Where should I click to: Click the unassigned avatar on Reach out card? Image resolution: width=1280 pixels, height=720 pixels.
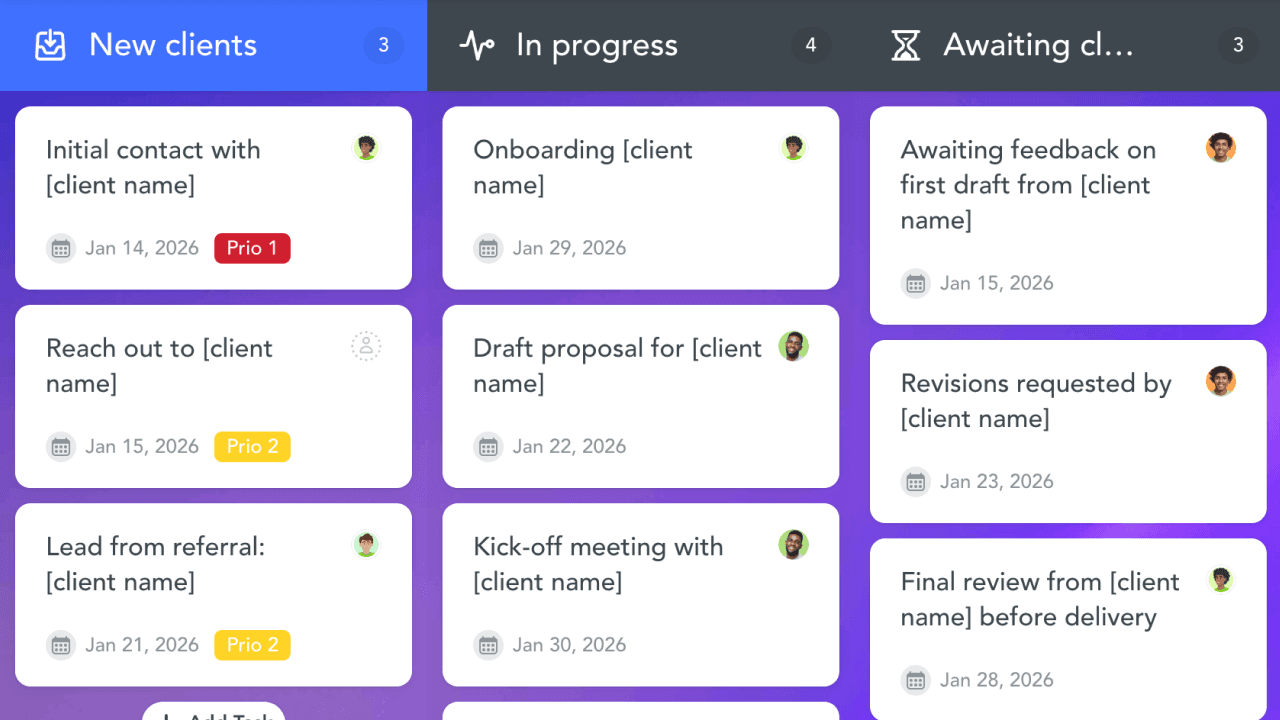pos(366,347)
